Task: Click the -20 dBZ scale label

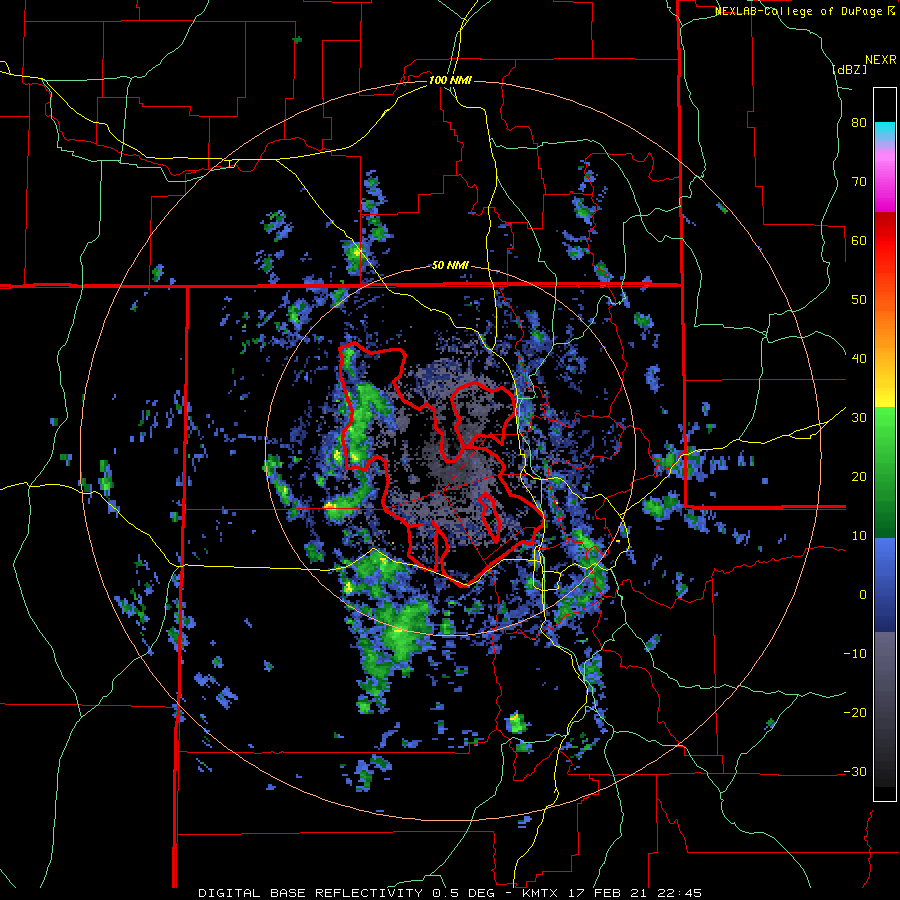Action: tap(855, 712)
